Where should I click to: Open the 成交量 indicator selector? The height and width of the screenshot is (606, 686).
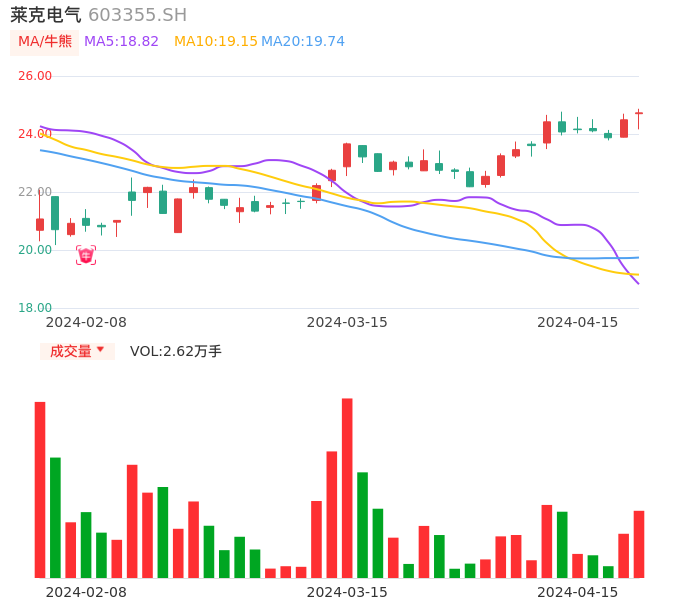coord(71,351)
